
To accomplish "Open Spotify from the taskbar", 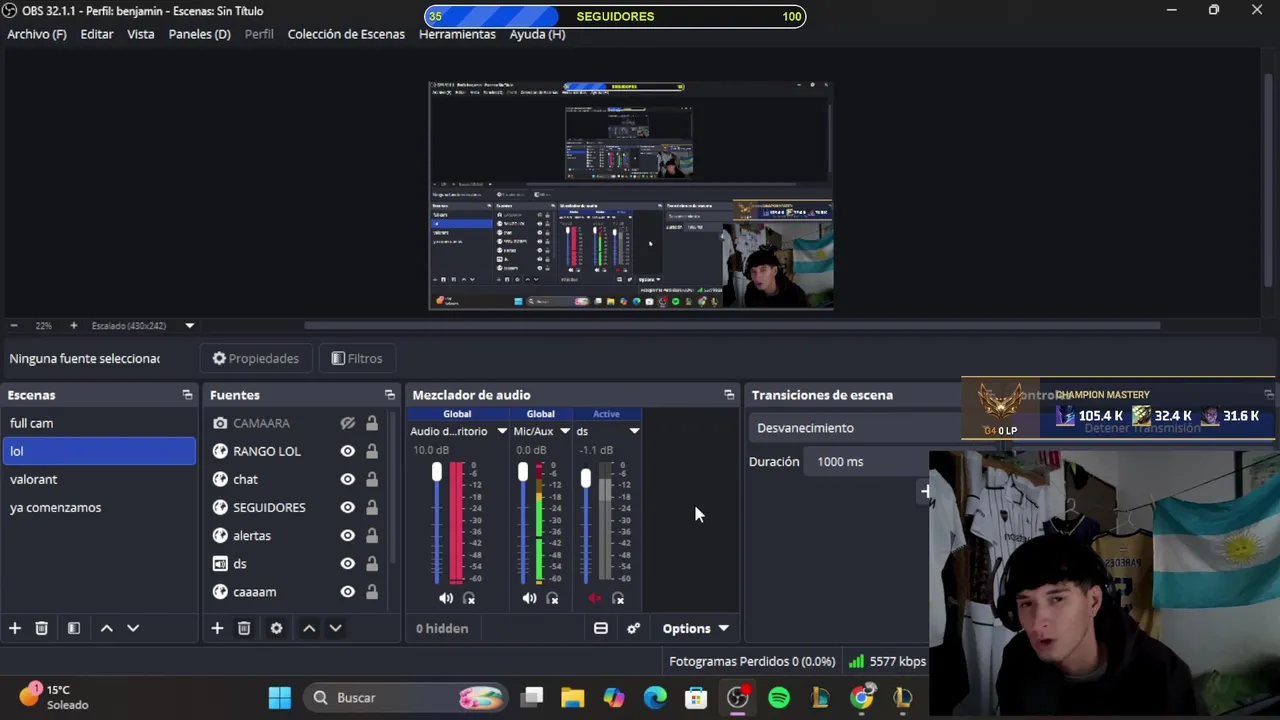I will 778,698.
